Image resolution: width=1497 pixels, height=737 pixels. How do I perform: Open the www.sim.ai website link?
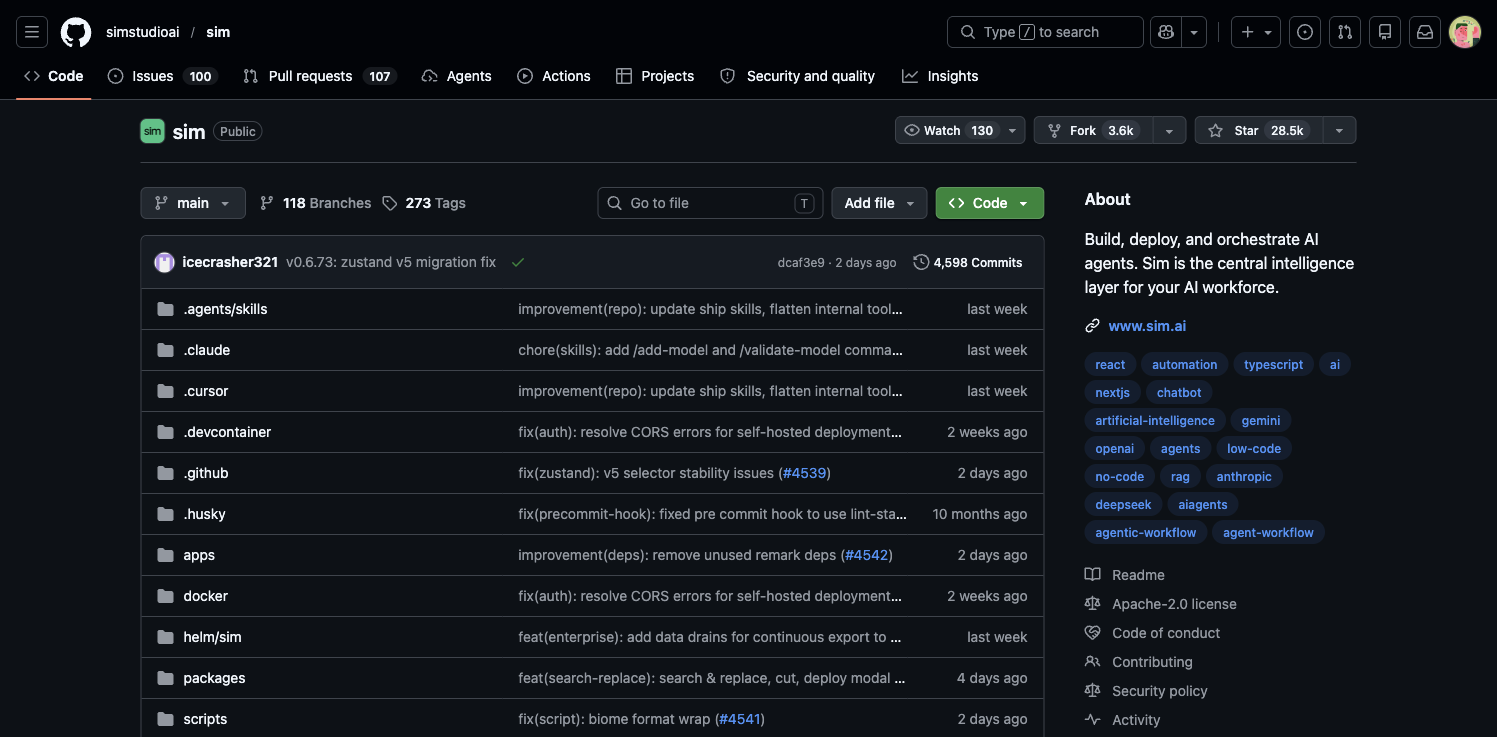(x=1147, y=326)
